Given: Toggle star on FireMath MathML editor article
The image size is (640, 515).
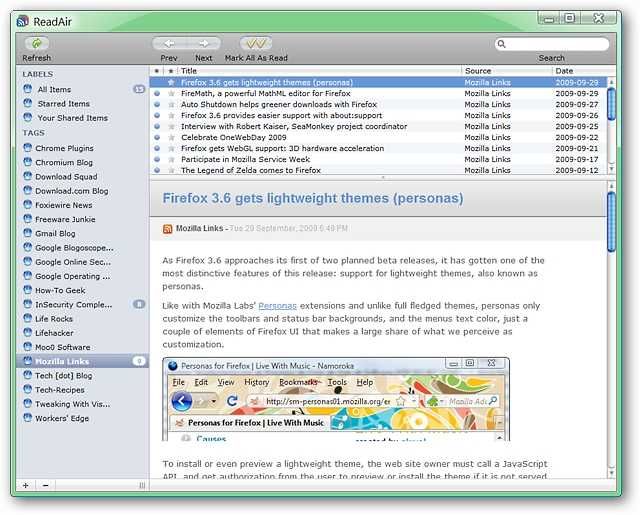Looking at the screenshot, I should (x=171, y=93).
